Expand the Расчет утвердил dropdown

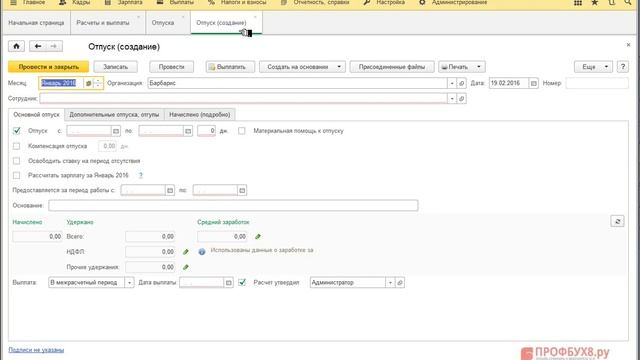(390, 282)
